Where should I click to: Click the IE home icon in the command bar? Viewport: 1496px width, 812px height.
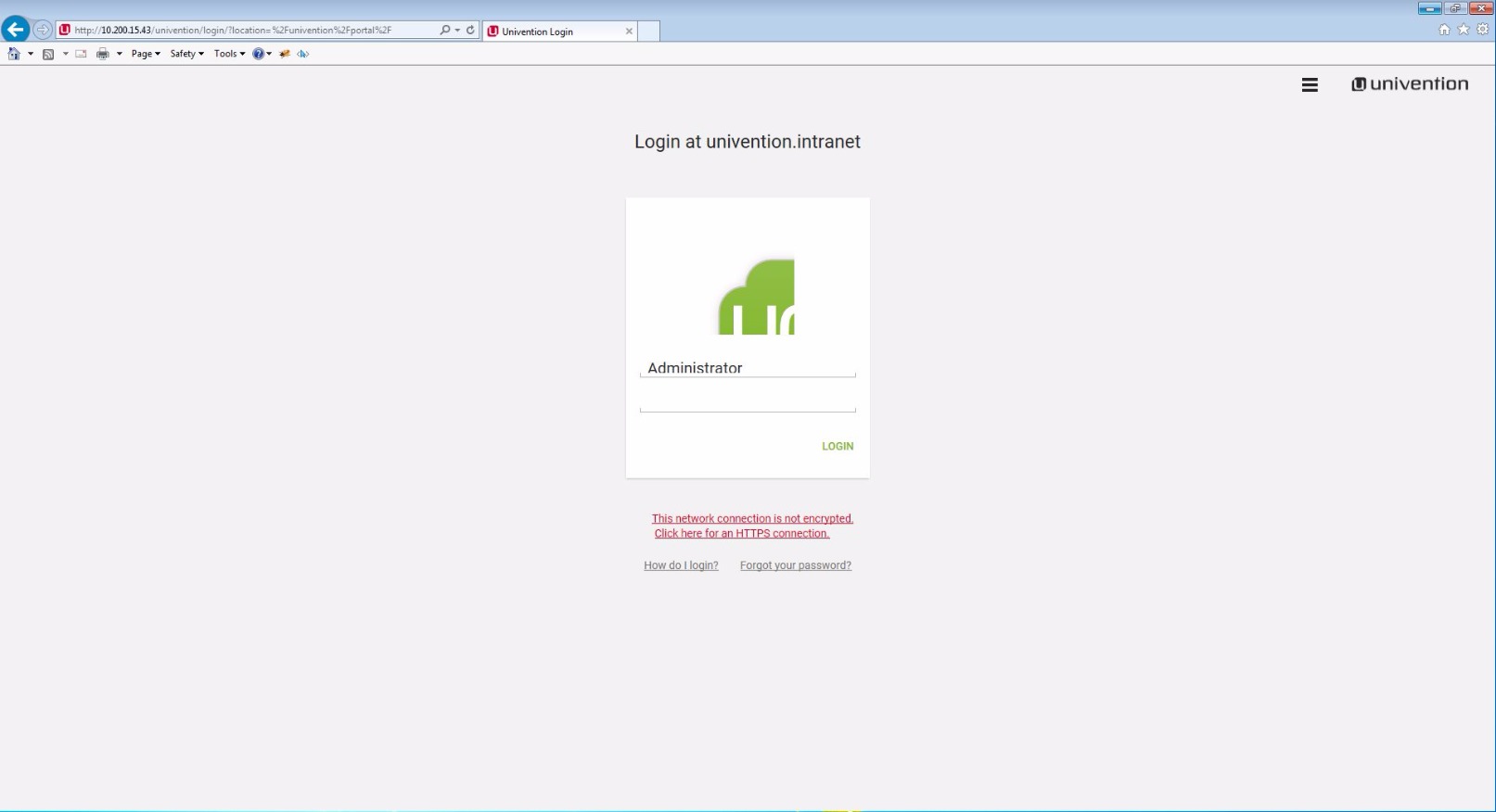tap(14, 54)
